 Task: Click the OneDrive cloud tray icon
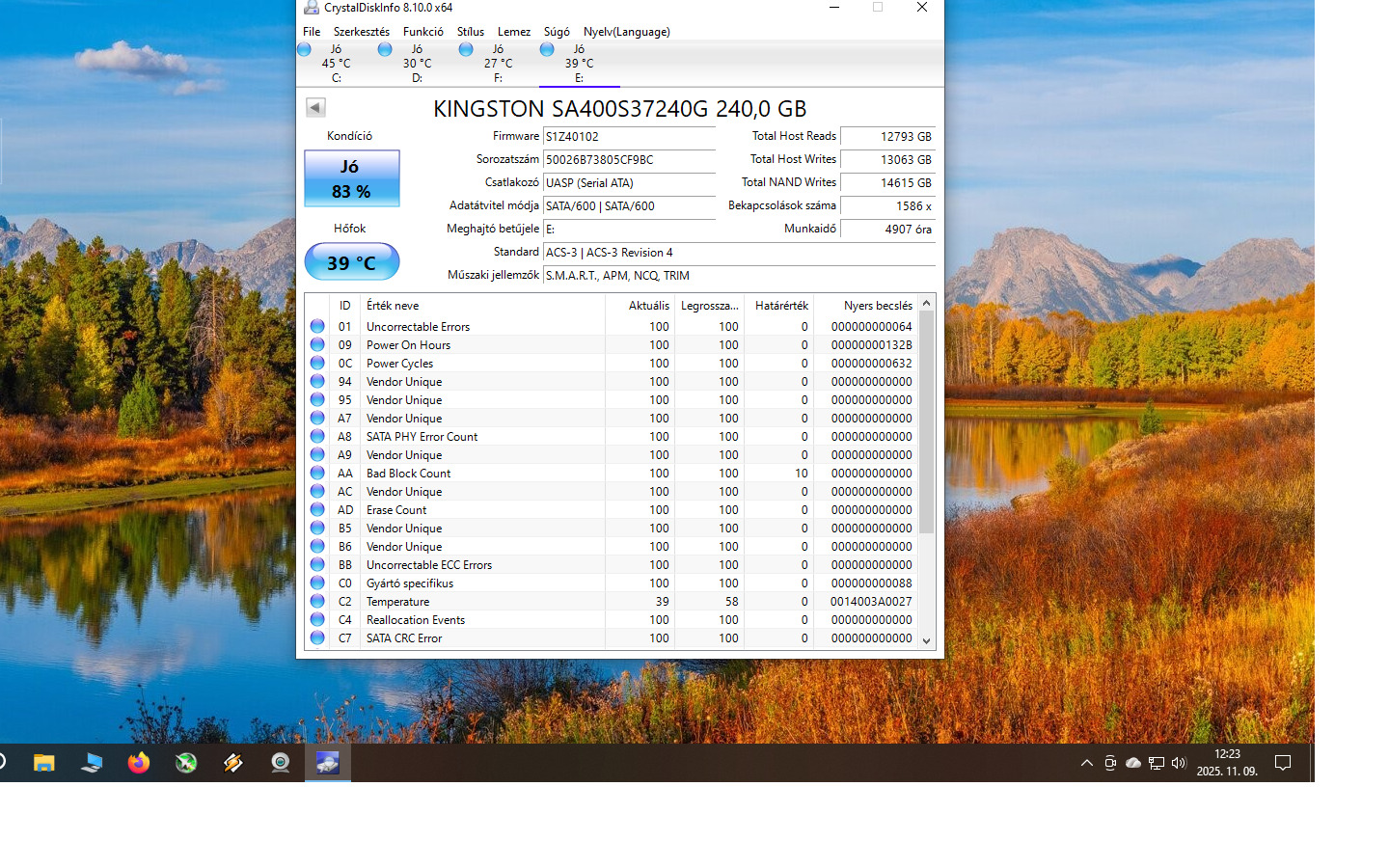[1133, 763]
